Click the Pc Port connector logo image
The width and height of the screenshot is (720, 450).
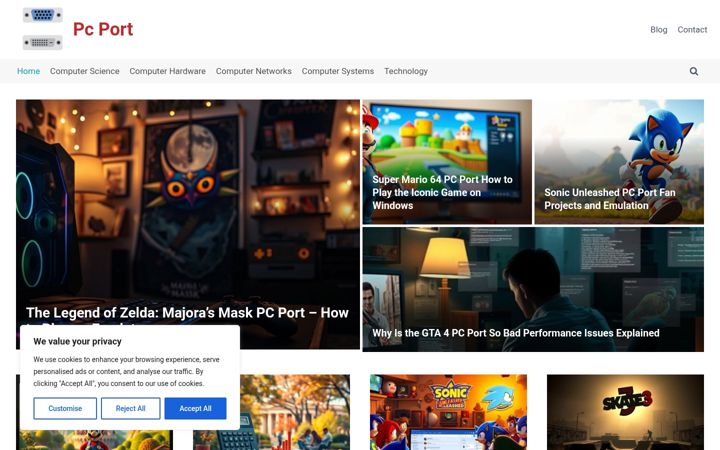pyautogui.click(x=43, y=28)
